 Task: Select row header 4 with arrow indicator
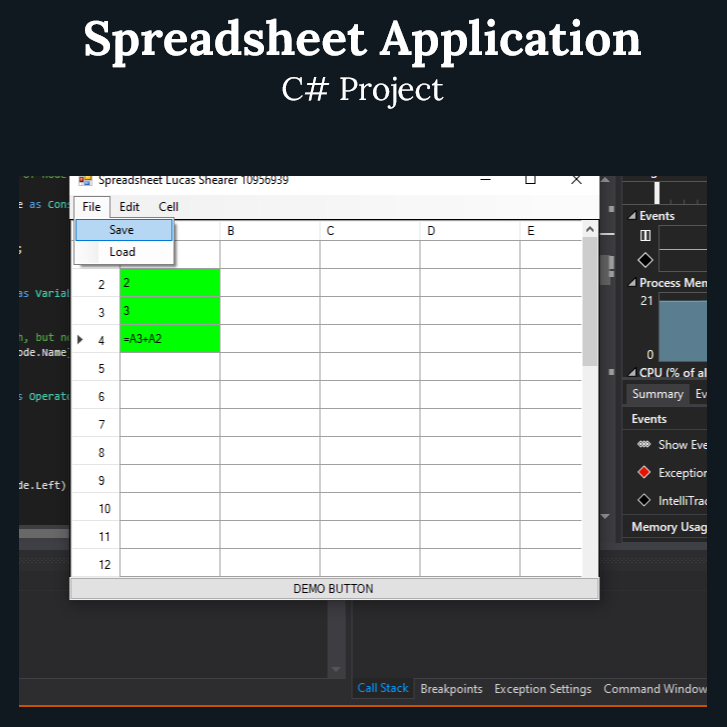pyautogui.click(x=96, y=340)
